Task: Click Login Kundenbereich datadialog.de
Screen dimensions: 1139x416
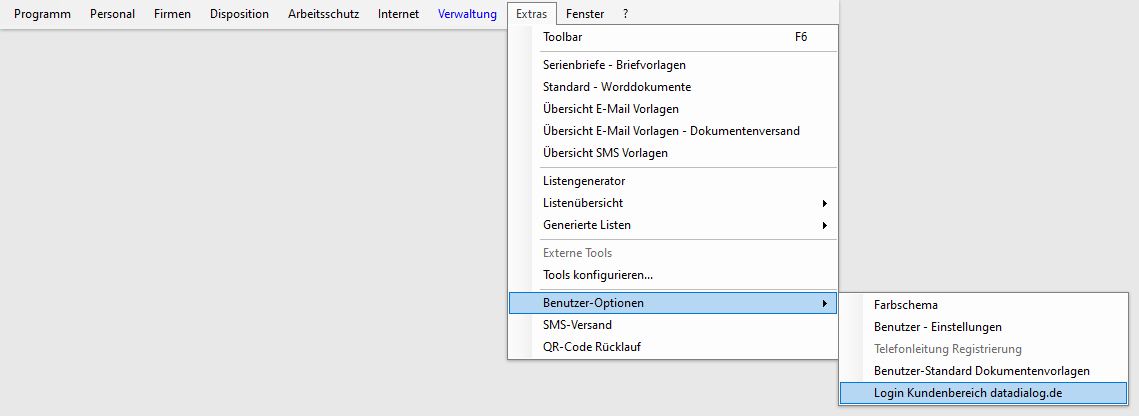Action: 967,393
